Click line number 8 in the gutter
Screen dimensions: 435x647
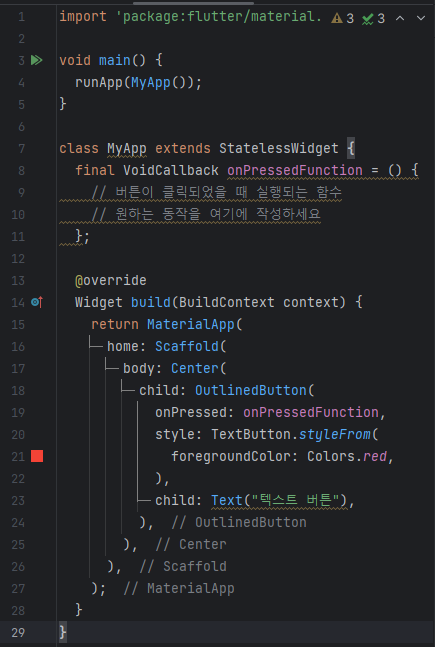21,170
